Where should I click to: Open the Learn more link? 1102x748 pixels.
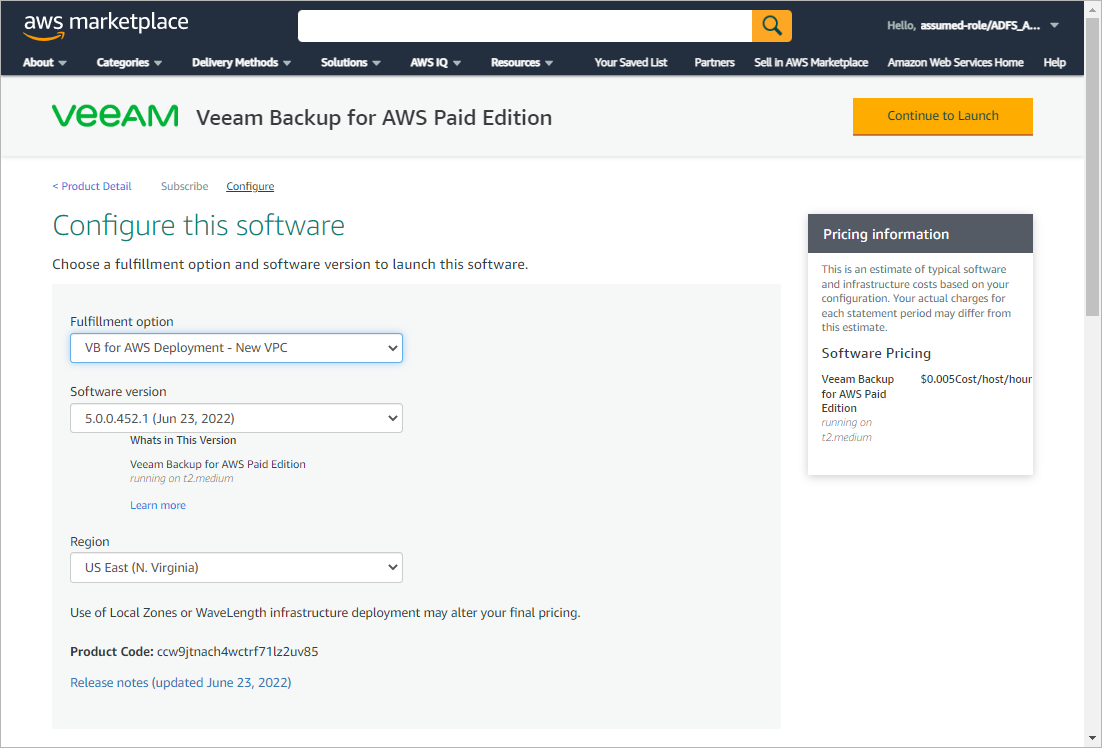pos(158,505)
